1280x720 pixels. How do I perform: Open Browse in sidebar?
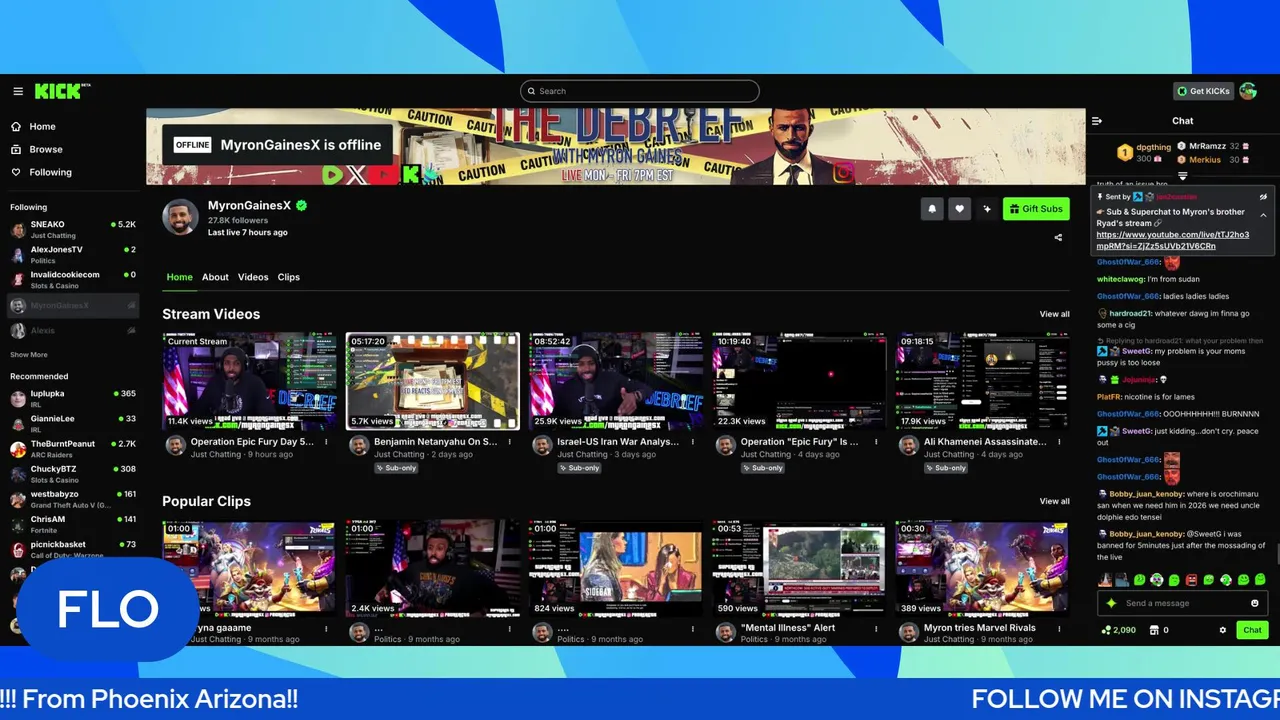(46, 149)
